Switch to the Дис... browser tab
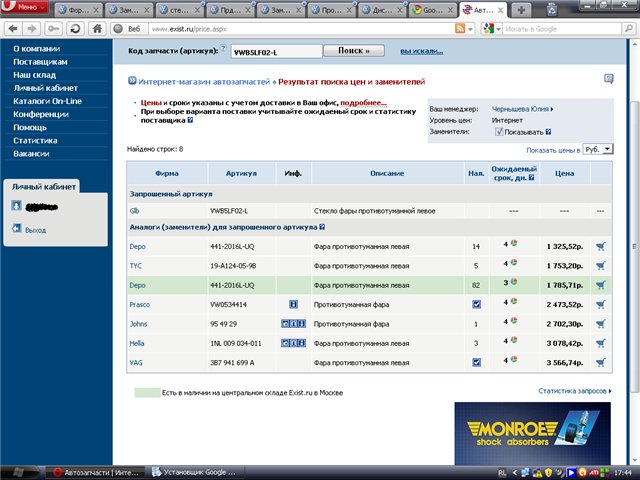640x480 pixels. pos(382,10)
